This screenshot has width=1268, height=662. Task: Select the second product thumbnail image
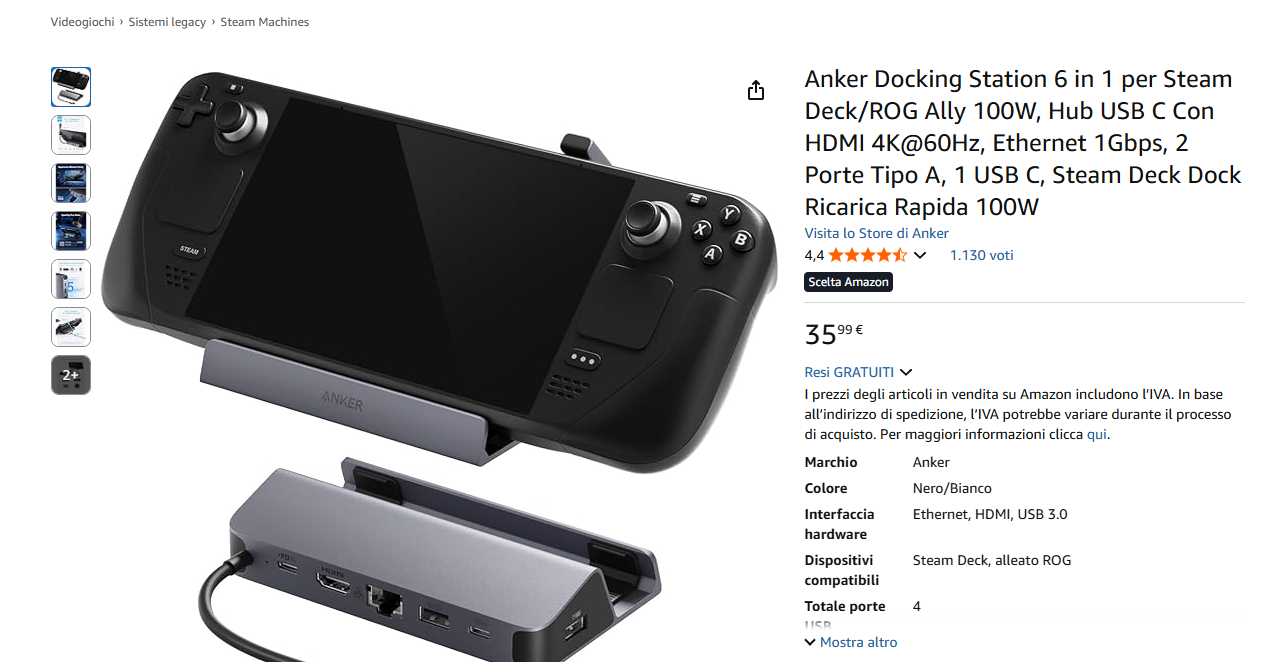71,135
